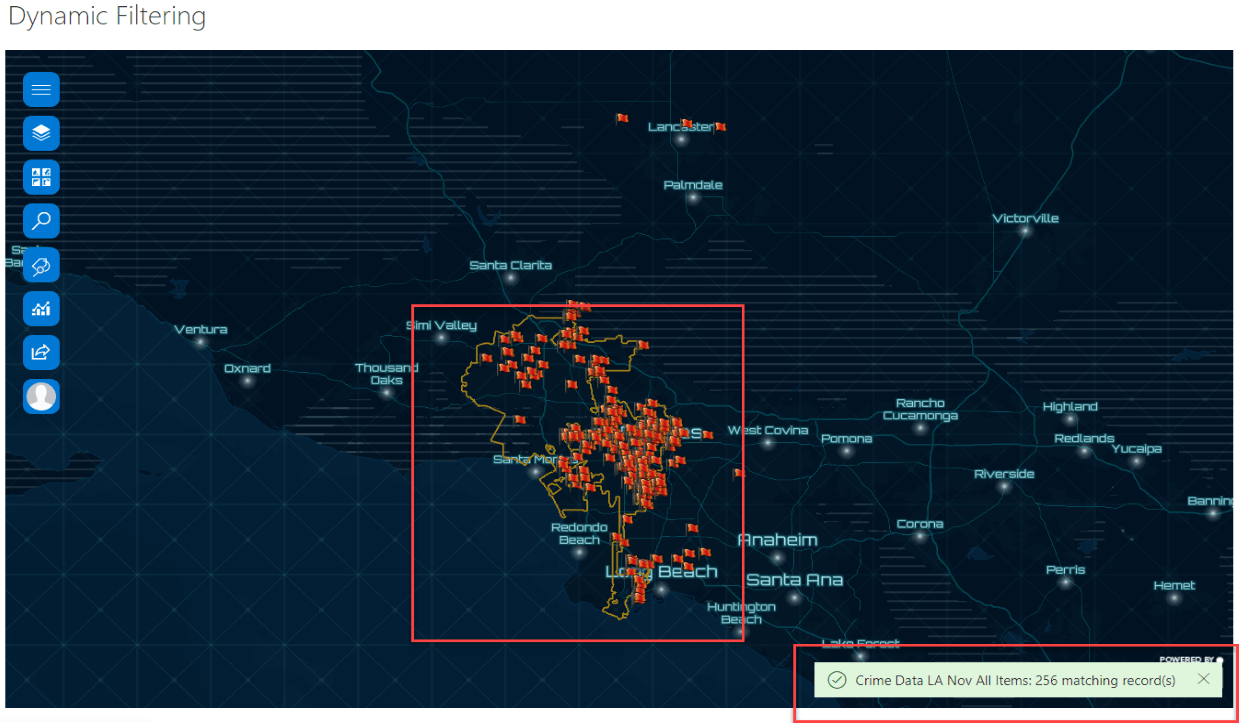This screenshot has height=723, width=1239.
Task: Click the Simi Valley city label
Action: coord(441,325)
